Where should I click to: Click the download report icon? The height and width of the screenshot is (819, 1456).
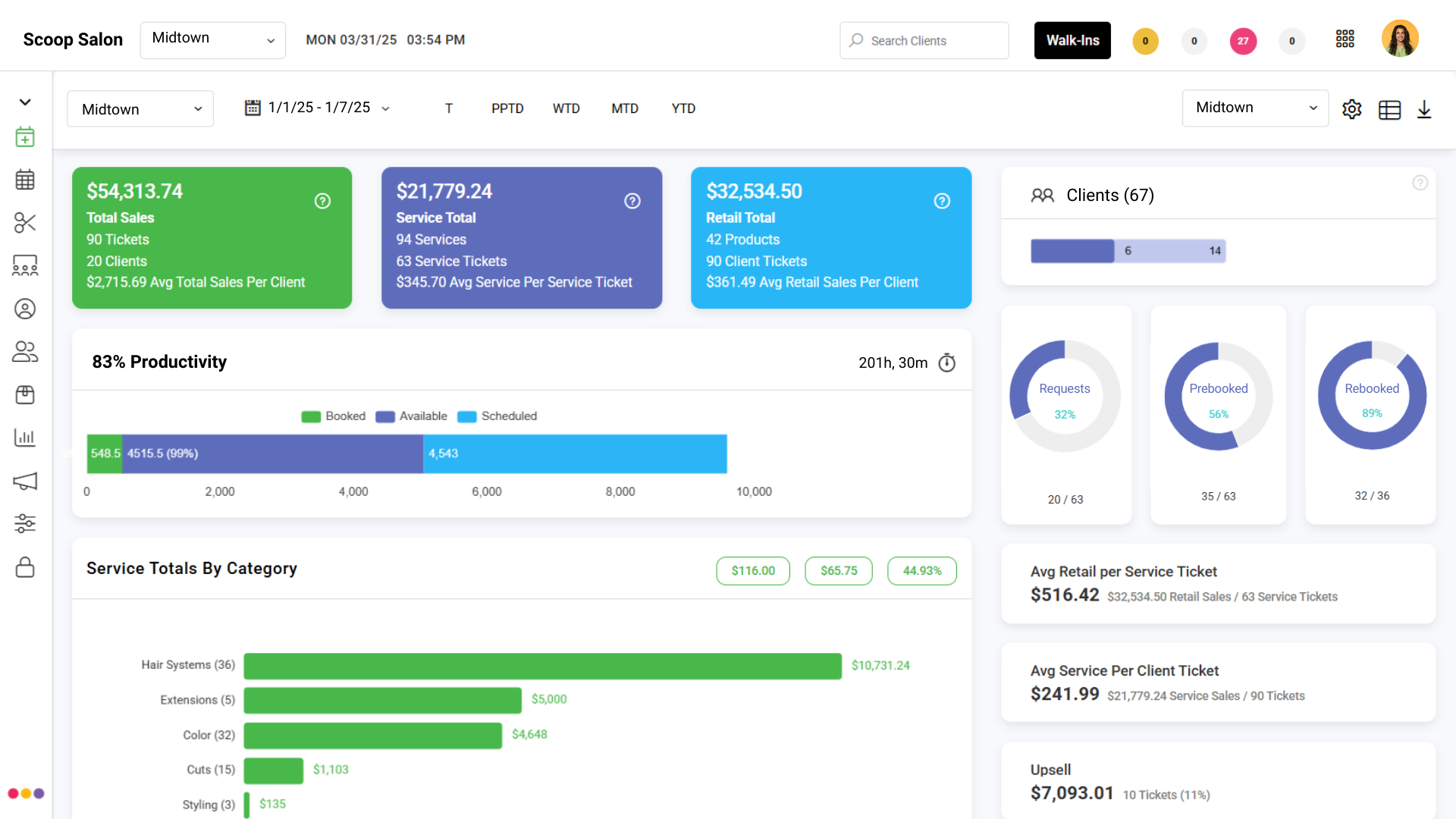1424,110
